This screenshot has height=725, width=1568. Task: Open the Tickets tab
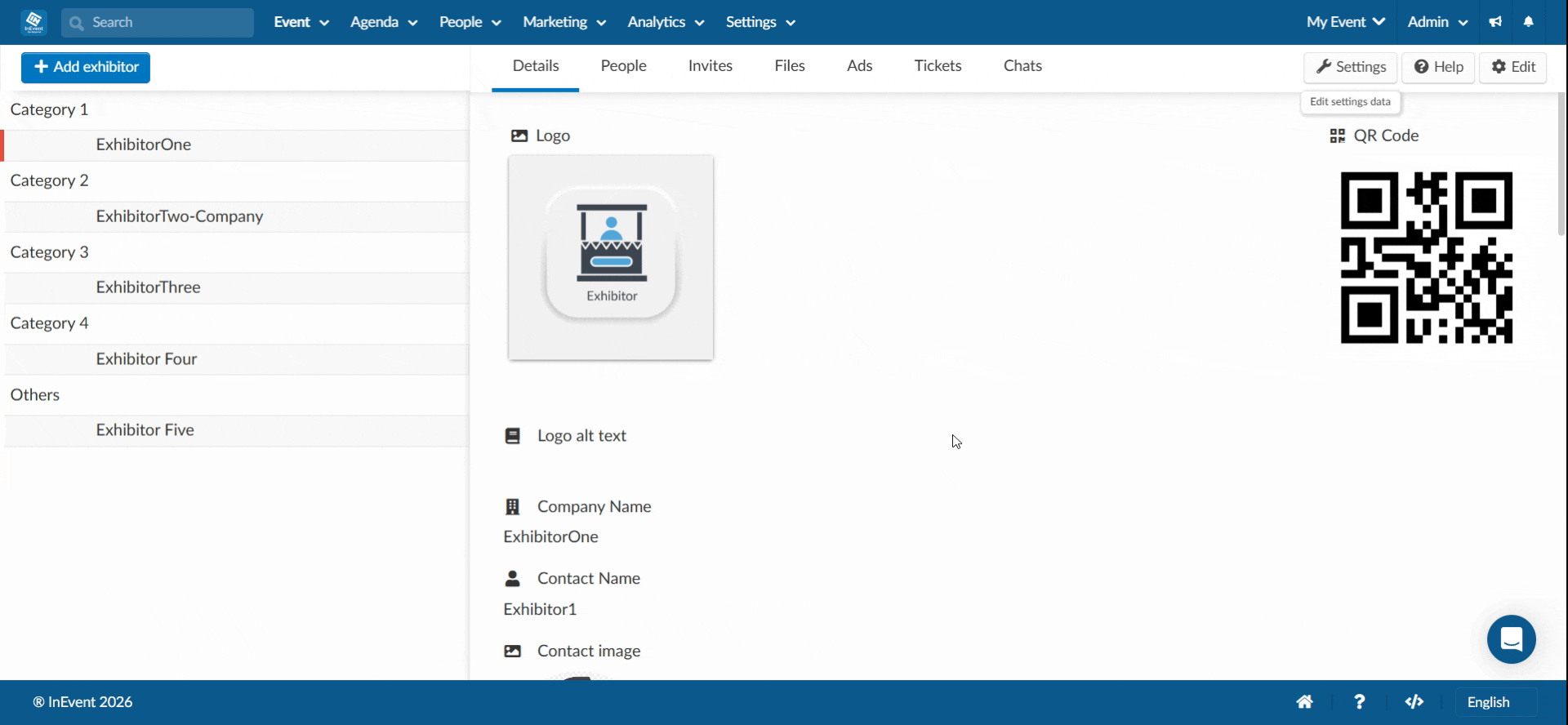pyautogui.click(x=938, y=66)
